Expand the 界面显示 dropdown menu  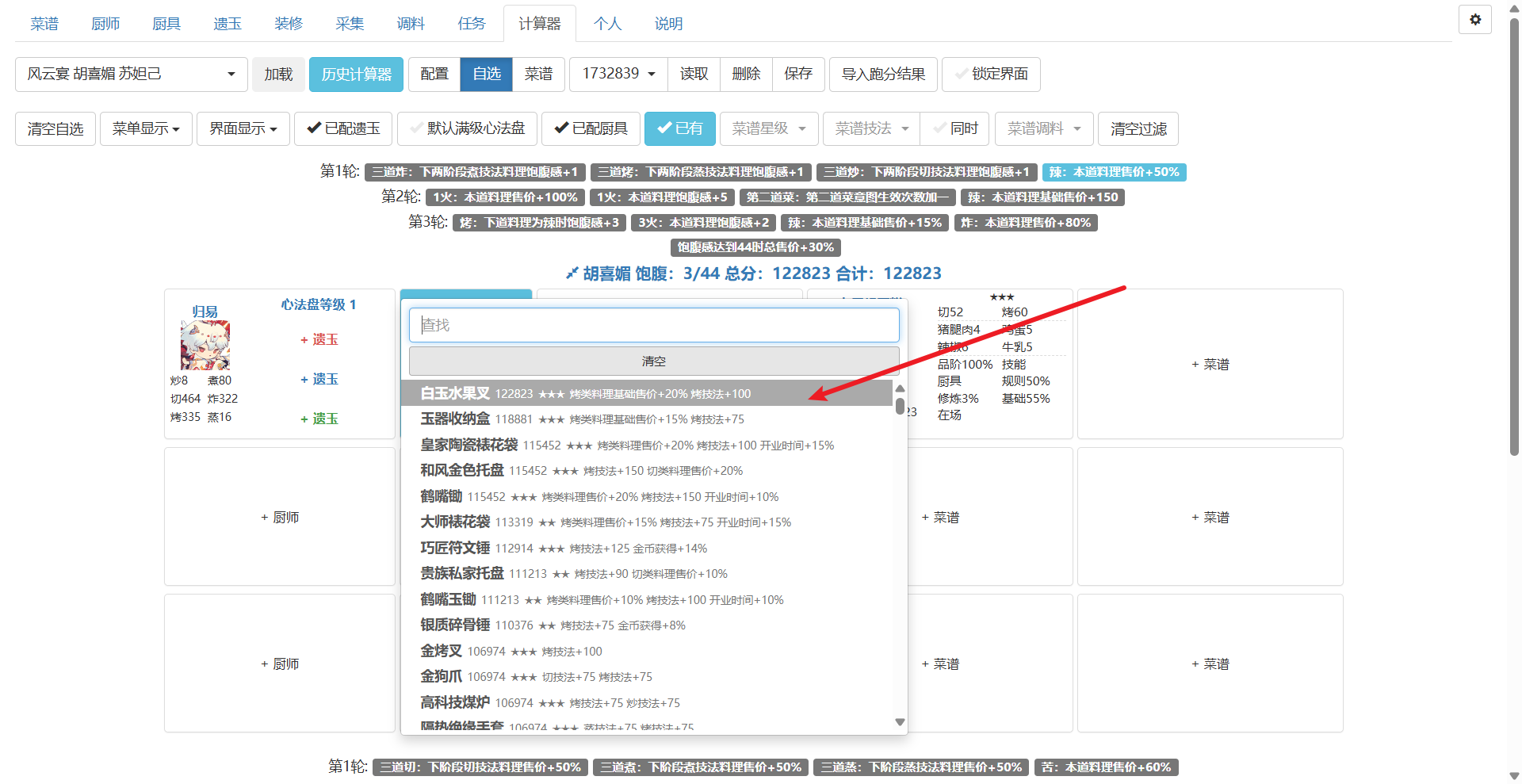click(x=243, y=128)
